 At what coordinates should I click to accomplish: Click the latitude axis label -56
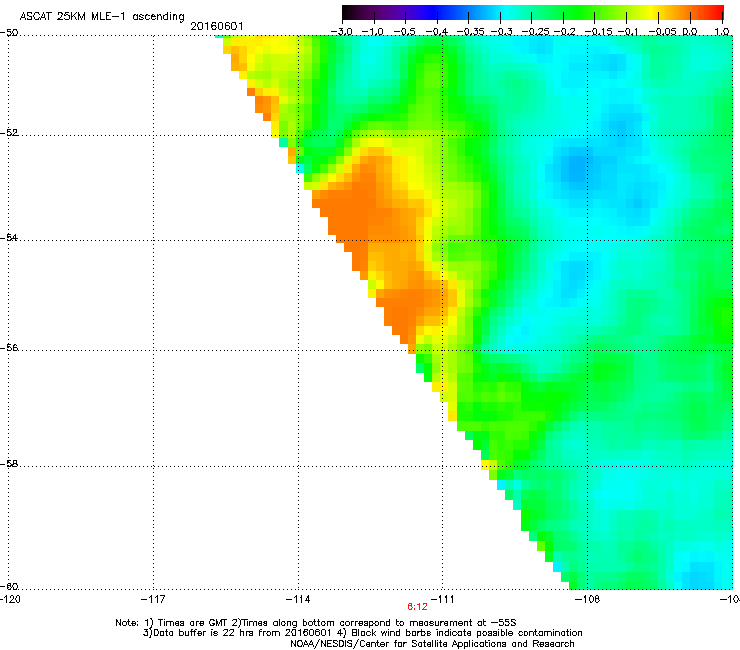coord(9,347)
